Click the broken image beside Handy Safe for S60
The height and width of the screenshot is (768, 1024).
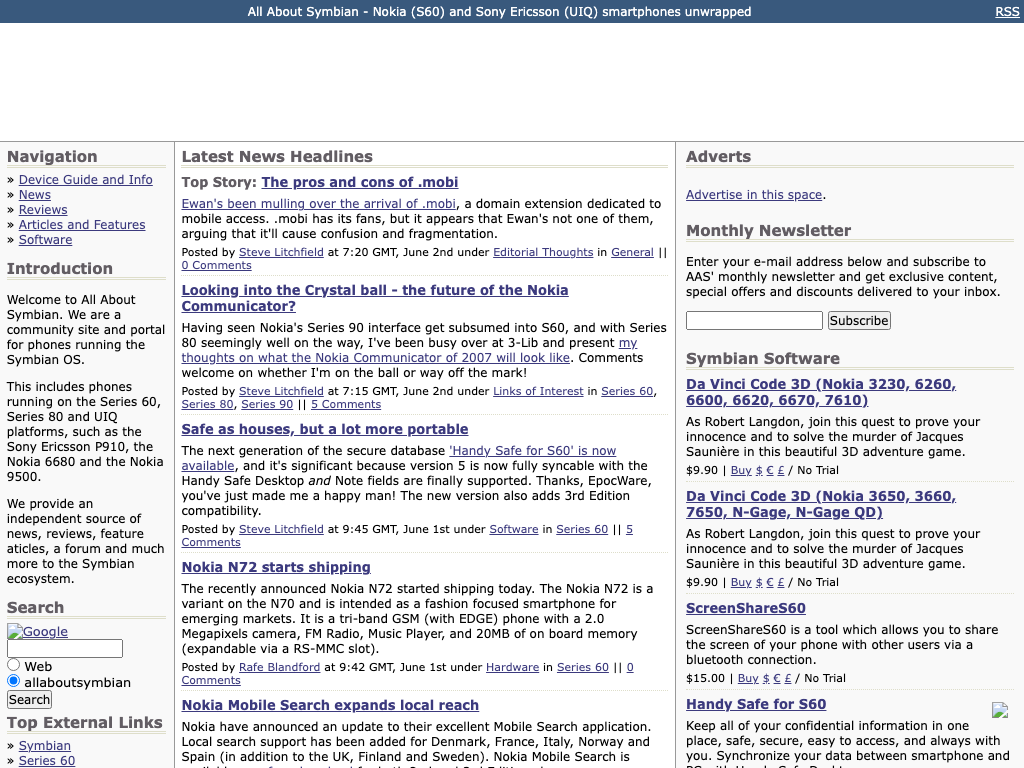(1000, 711)
